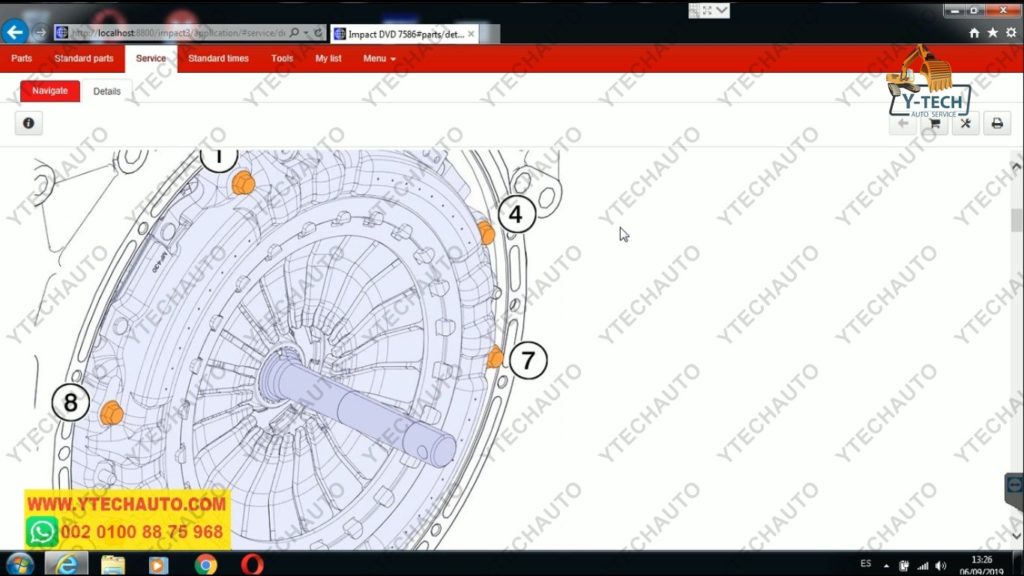Open Internet Explorer from taskbar
The width and height of the screenshot is (1024, 576).
point(66,564)
